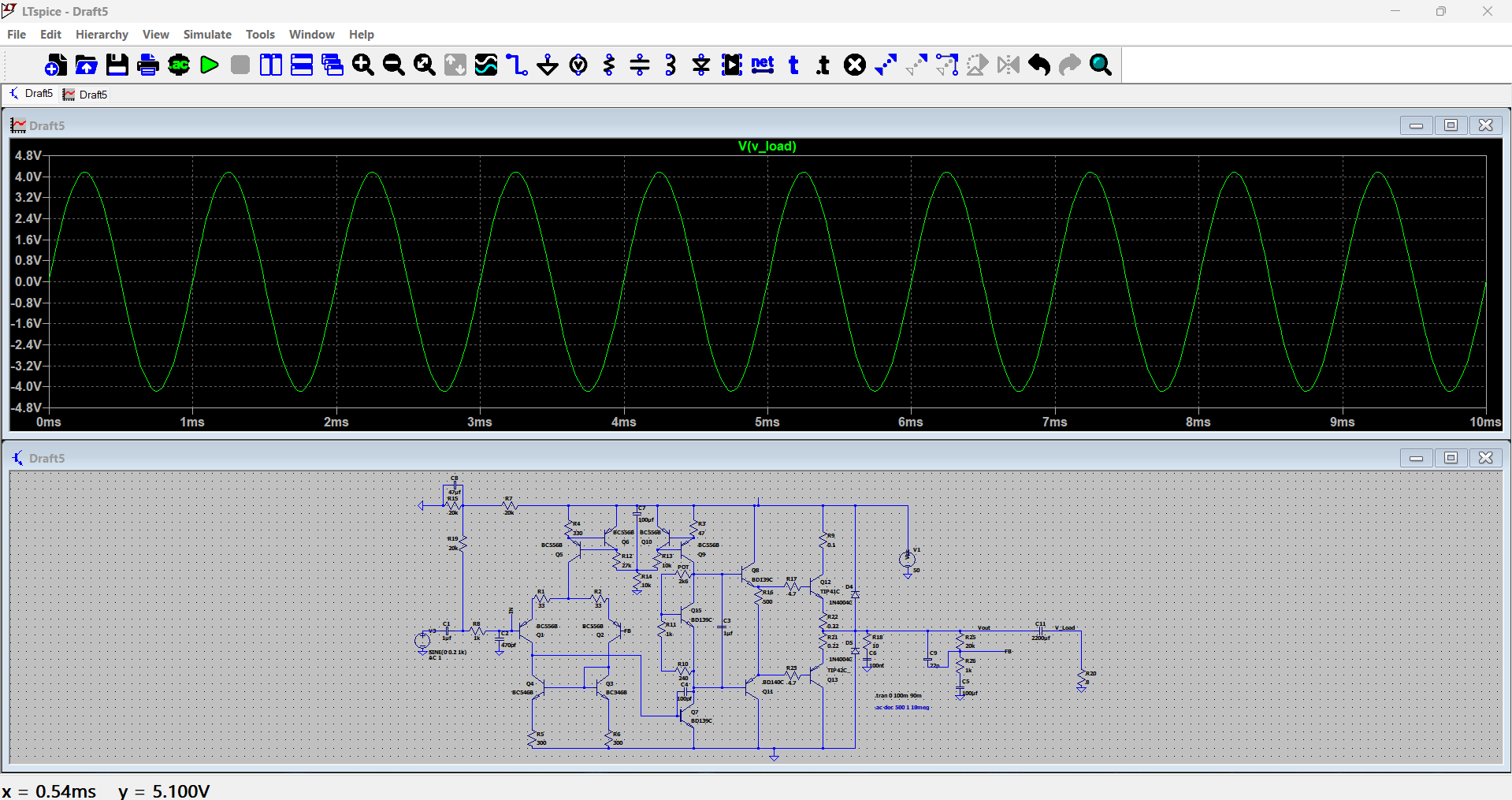Image resolution: width=1512 pixels, height=800 pixels.
Task: Open Pick Visible Traces waveform icon
Action: tap(486, 65)
